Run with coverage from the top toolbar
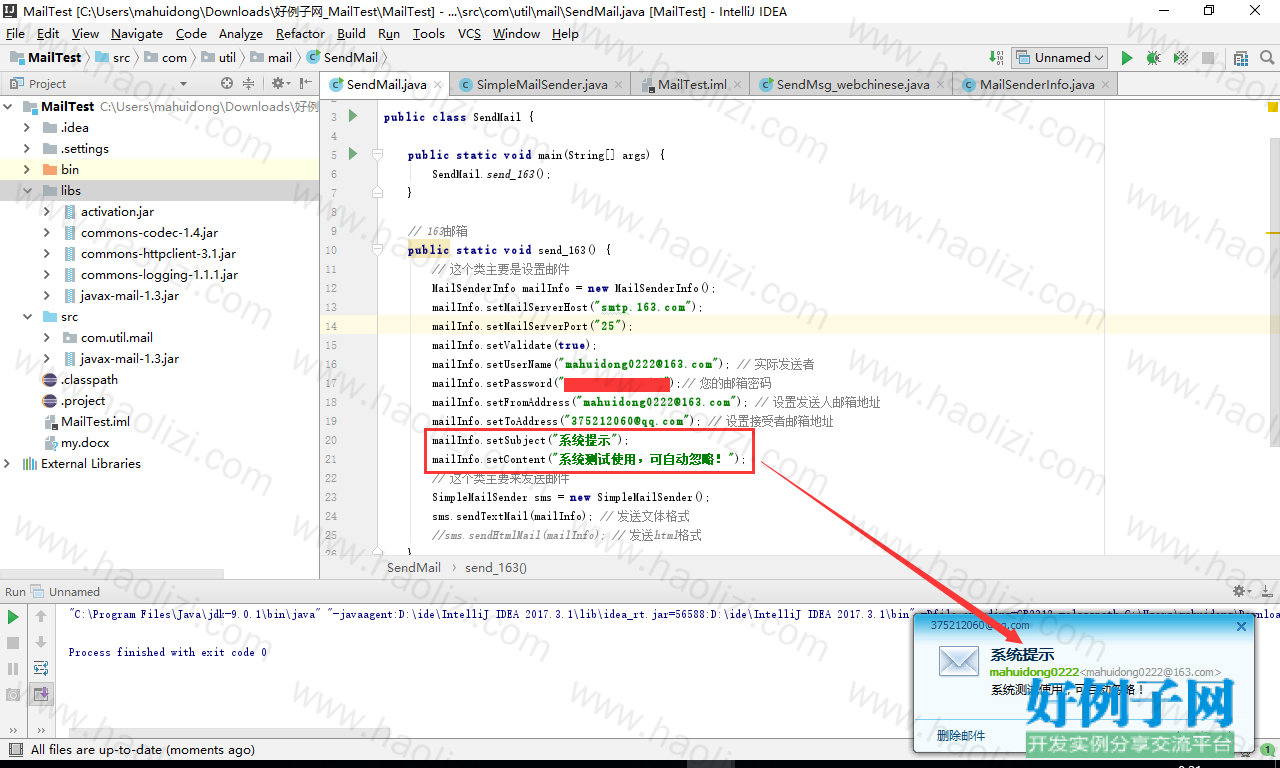1280x768 pixels. tap(1180, 58)
